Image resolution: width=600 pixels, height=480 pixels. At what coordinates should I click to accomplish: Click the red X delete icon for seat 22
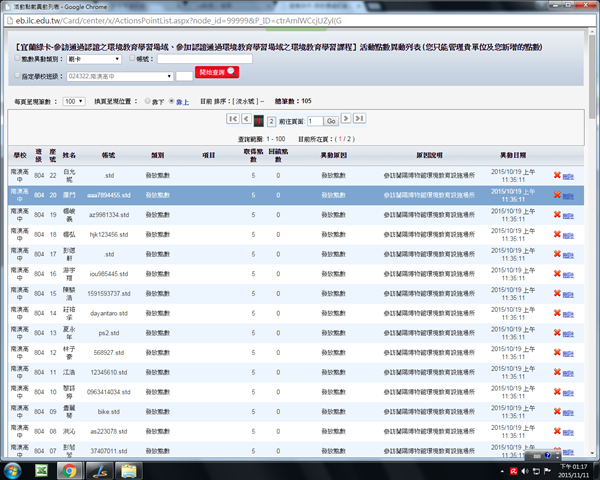coord(557,175)
